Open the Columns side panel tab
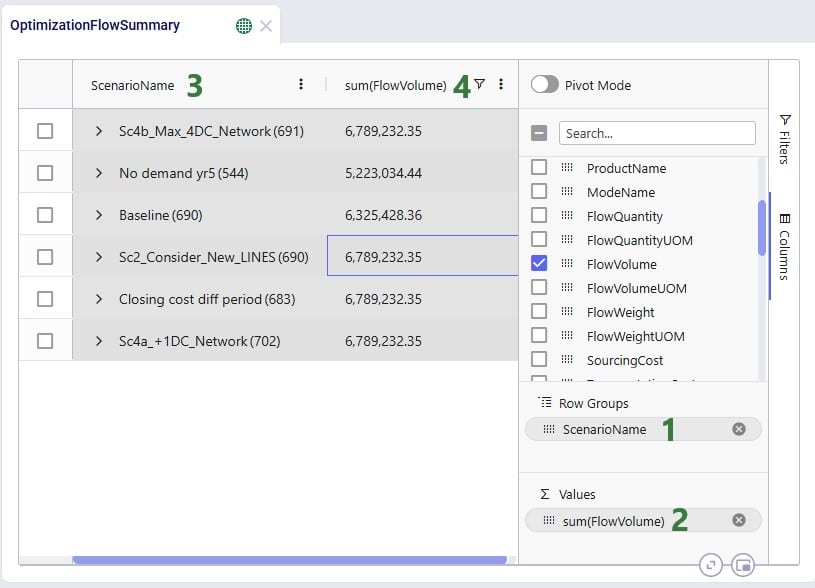The height and width of the screenshot is (588, 815). pyautogui.click(x=784, y=246)
